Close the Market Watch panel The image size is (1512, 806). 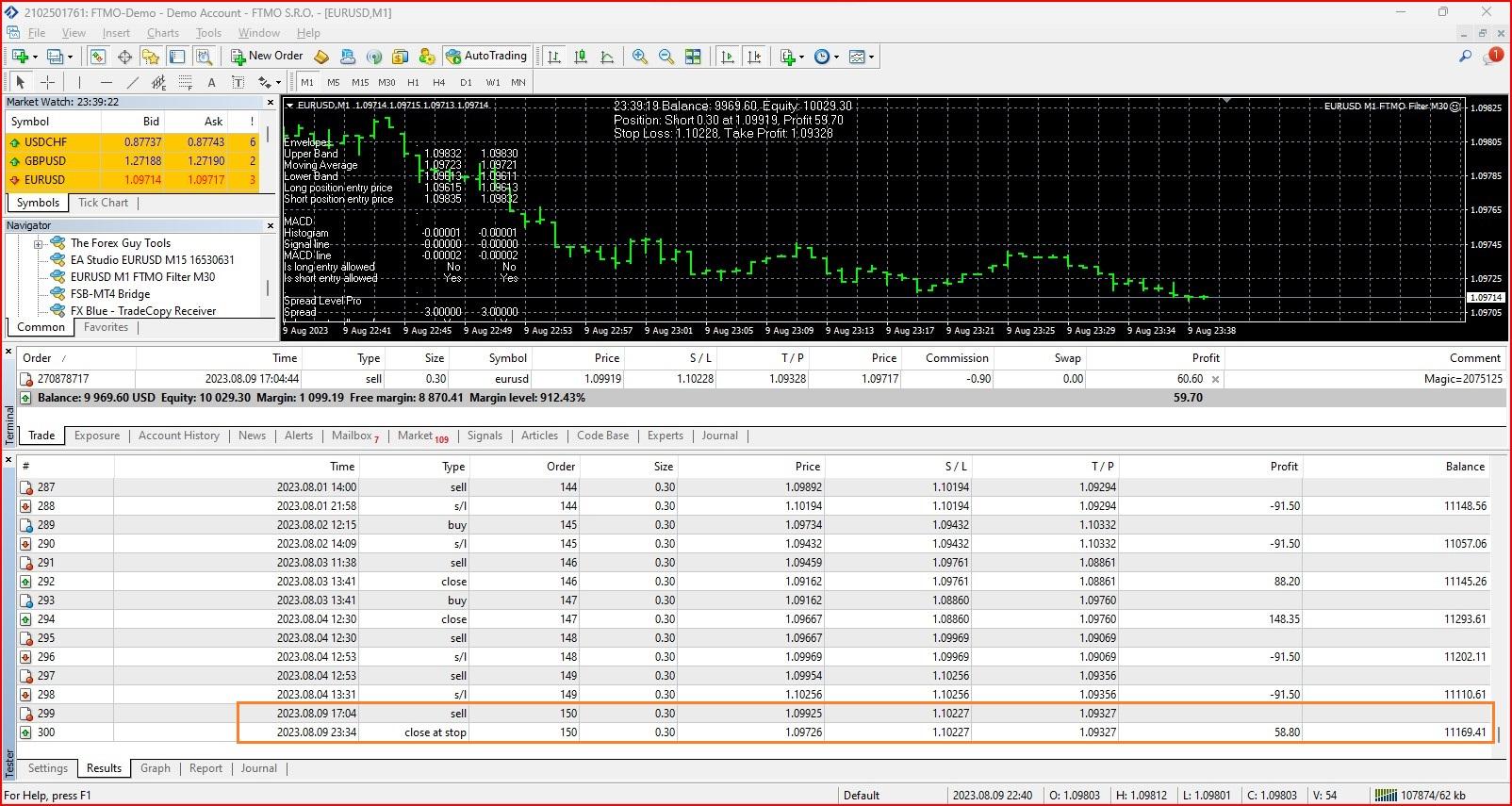click(271, 102)
